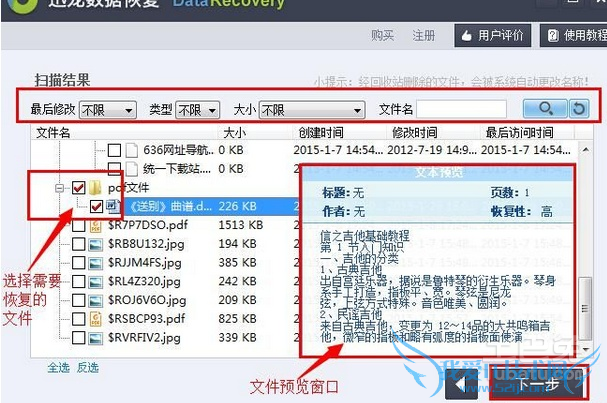Click the file icon of 636网址导航

point(132,150)
